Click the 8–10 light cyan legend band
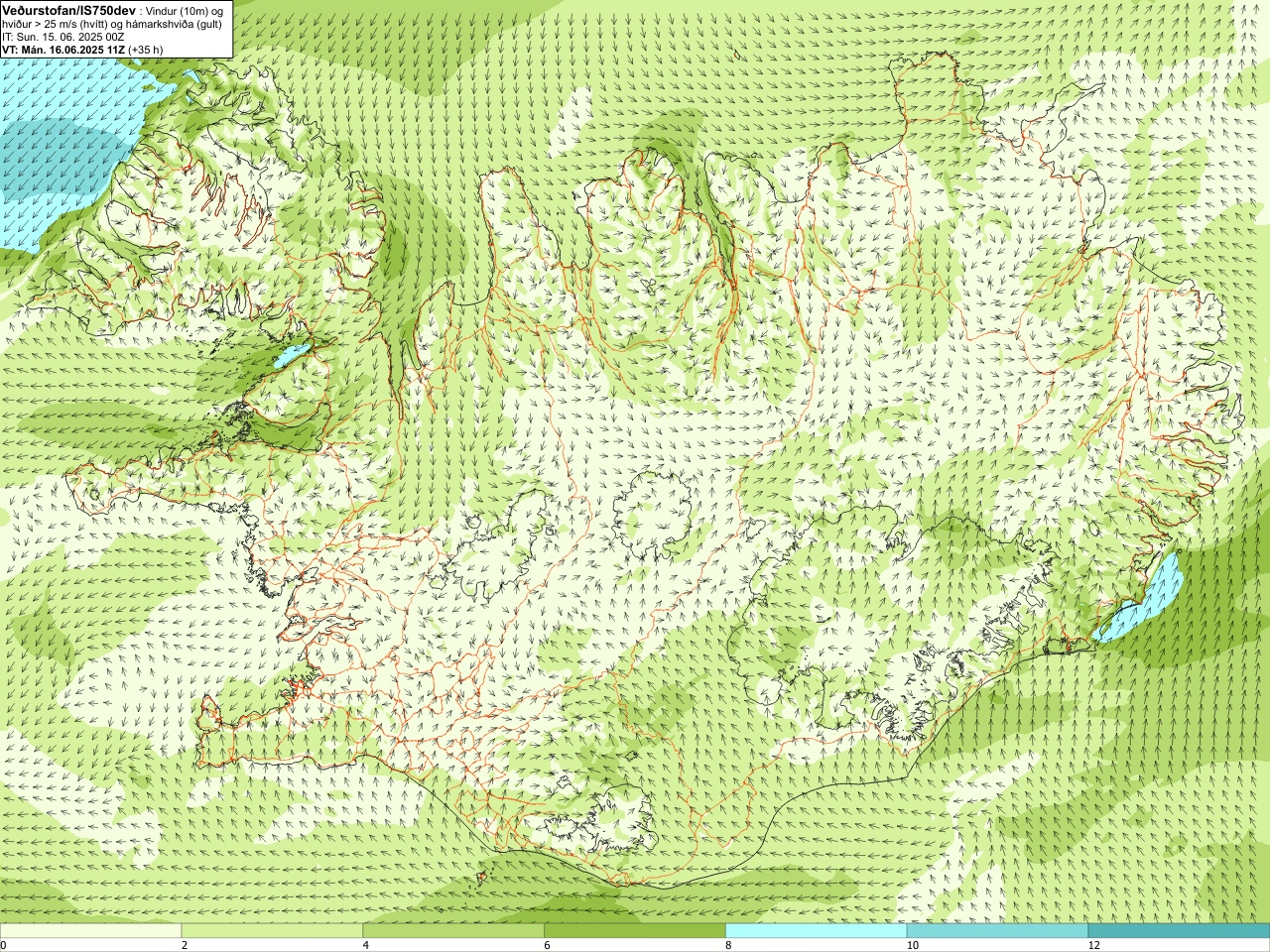Screen dimensions: 1270x952 point(817,931)
